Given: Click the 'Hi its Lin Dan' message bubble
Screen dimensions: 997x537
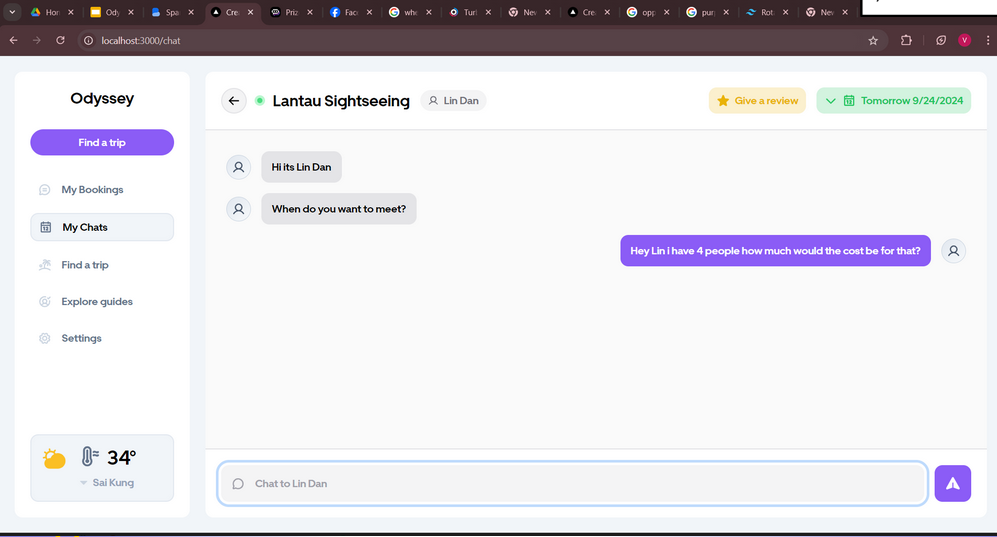Looking at the screenshot, I should pos(301,167).
